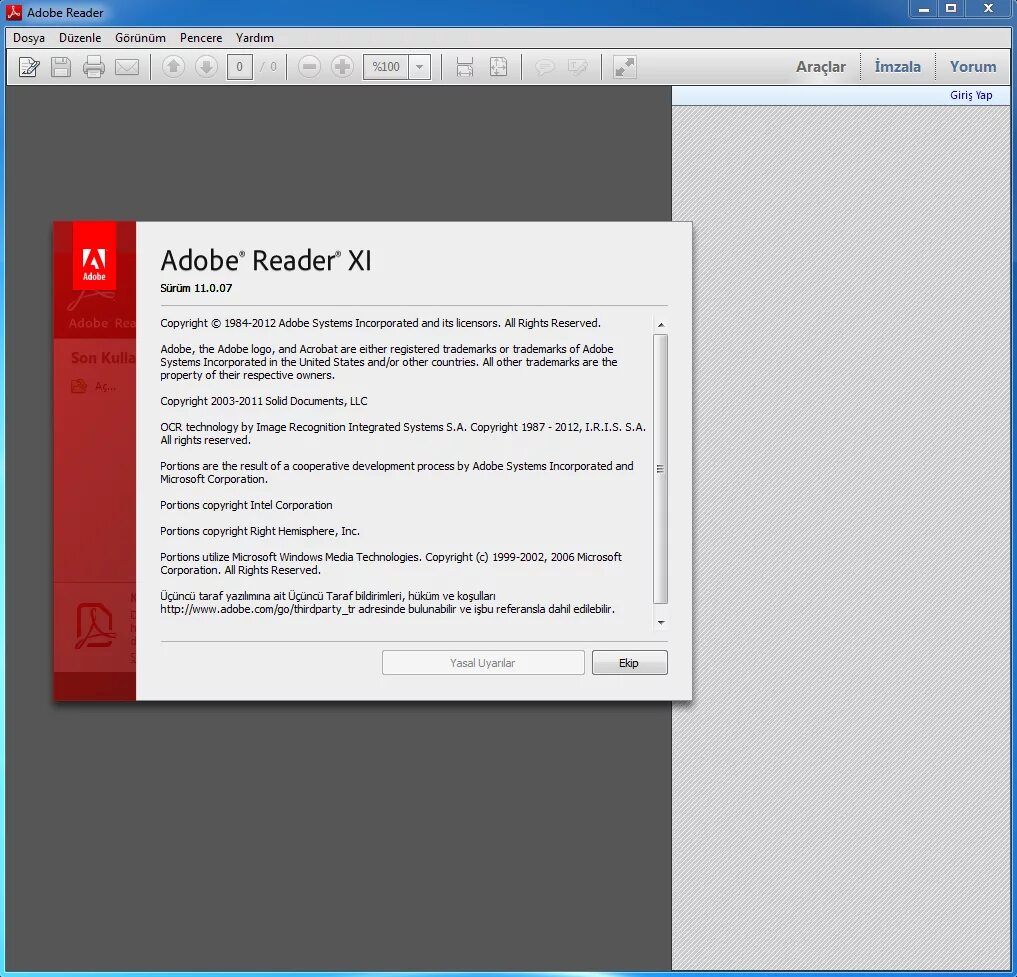
Task: Click the Send email envelope icon
Action: 127,67
